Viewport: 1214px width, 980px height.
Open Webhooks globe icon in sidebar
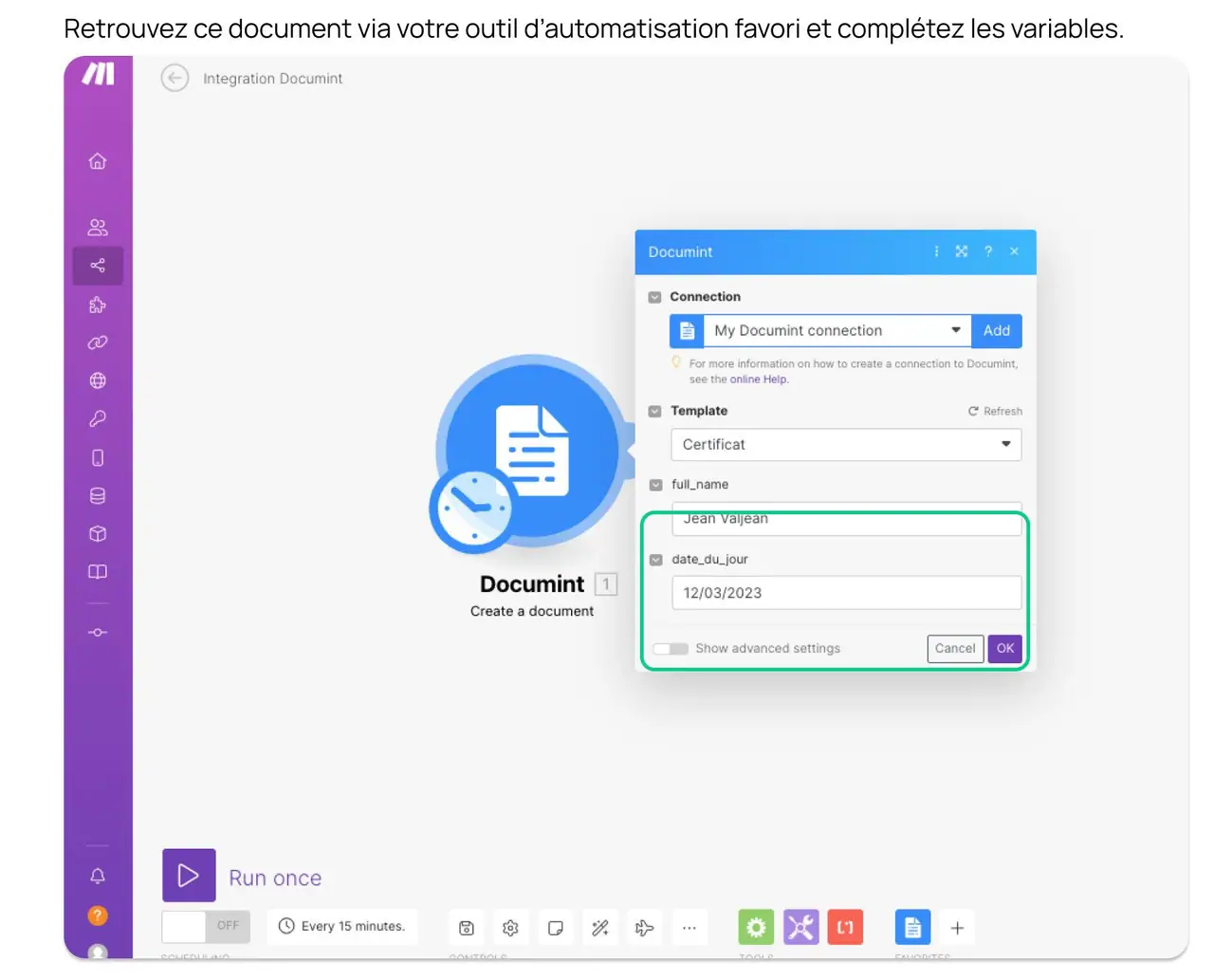pos(98,380)
